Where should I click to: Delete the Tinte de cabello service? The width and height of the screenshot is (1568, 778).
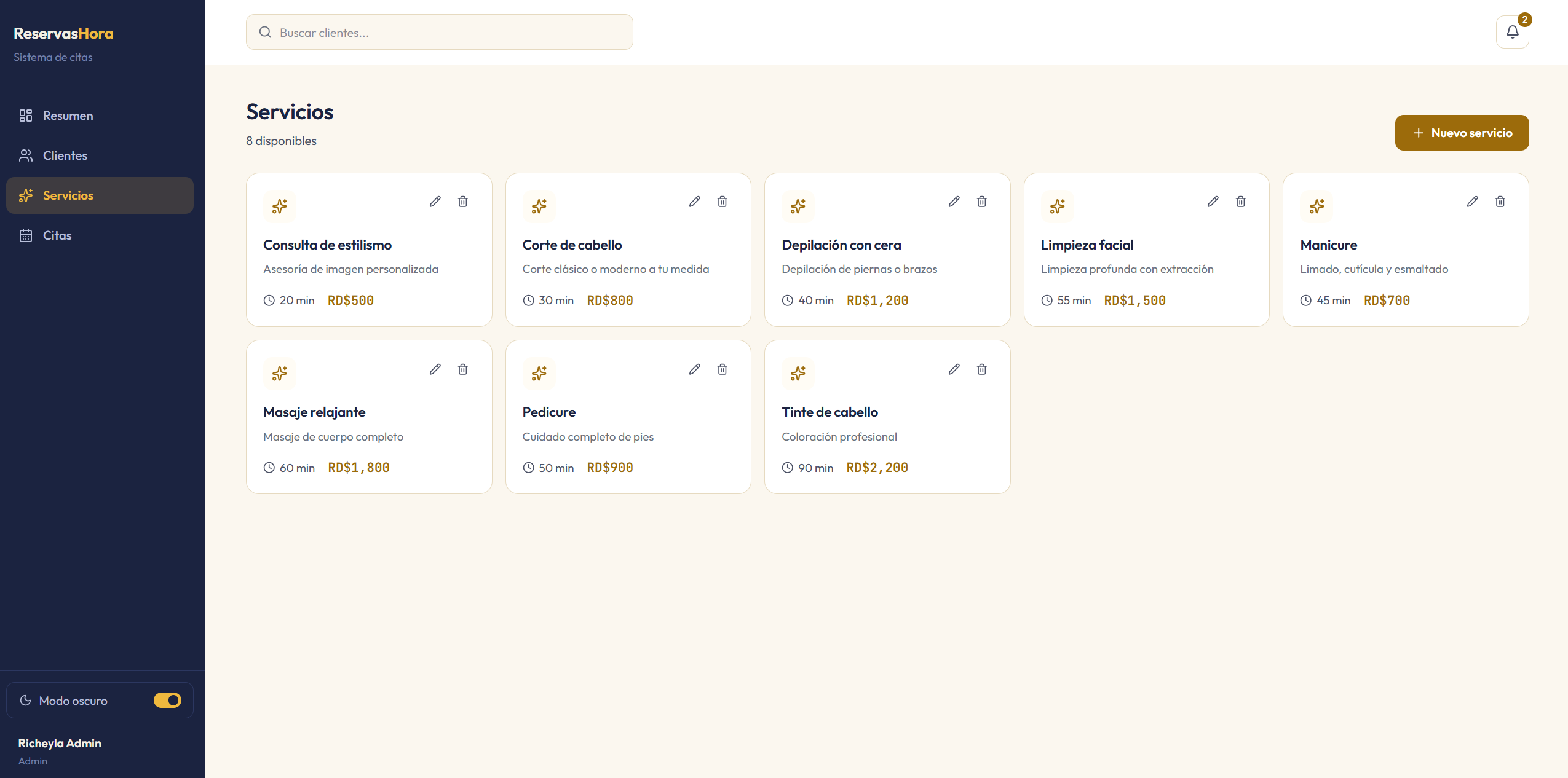982,369
